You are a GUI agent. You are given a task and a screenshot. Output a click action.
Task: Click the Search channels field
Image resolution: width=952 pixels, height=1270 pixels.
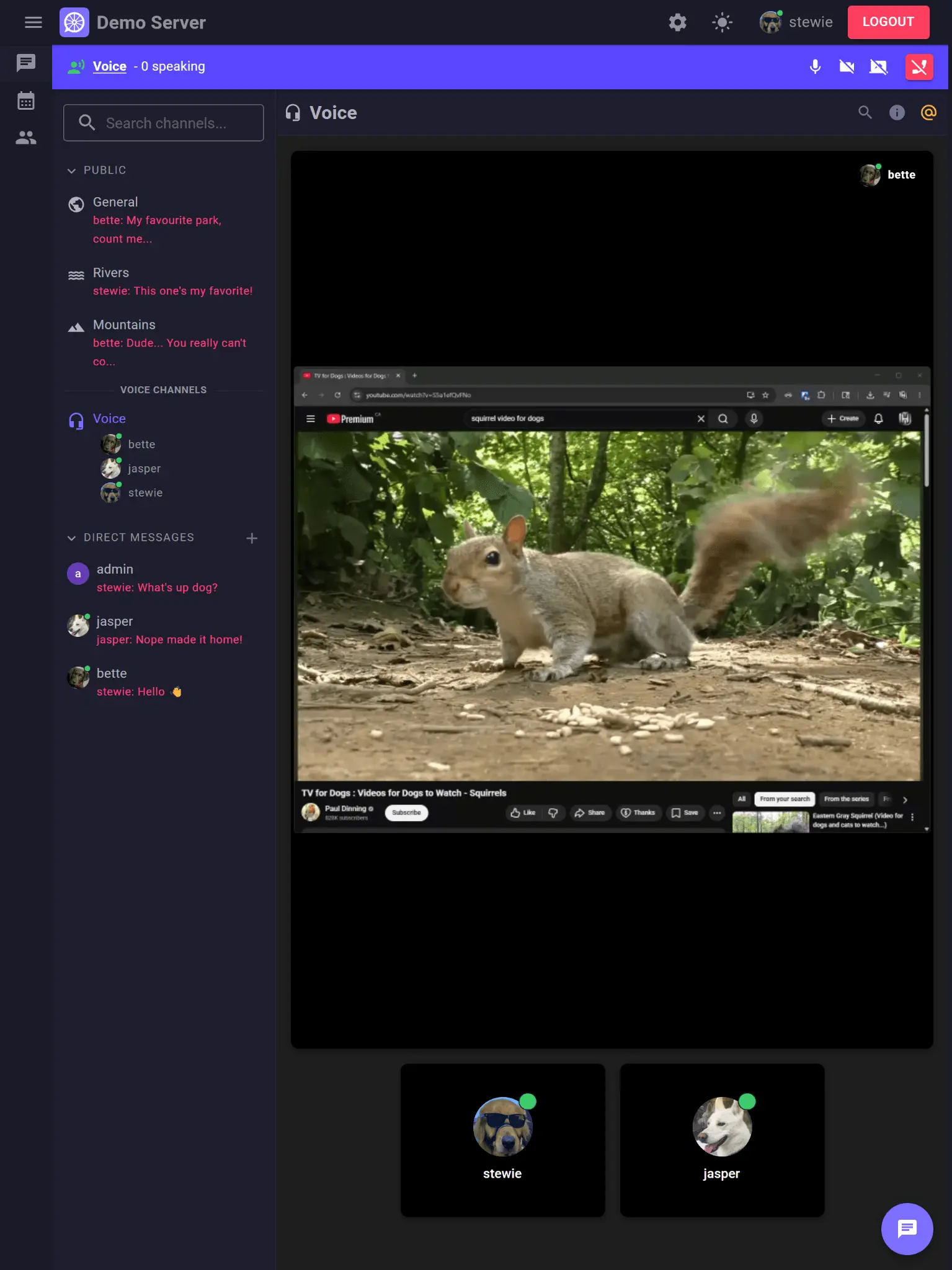(164, 123)
